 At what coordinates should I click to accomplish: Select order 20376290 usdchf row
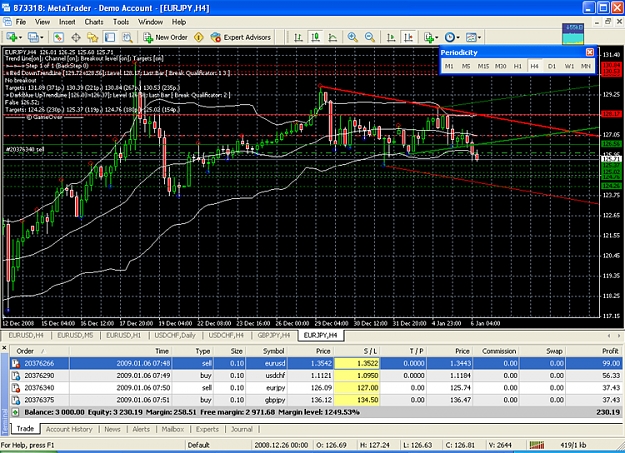pos(316,376)
